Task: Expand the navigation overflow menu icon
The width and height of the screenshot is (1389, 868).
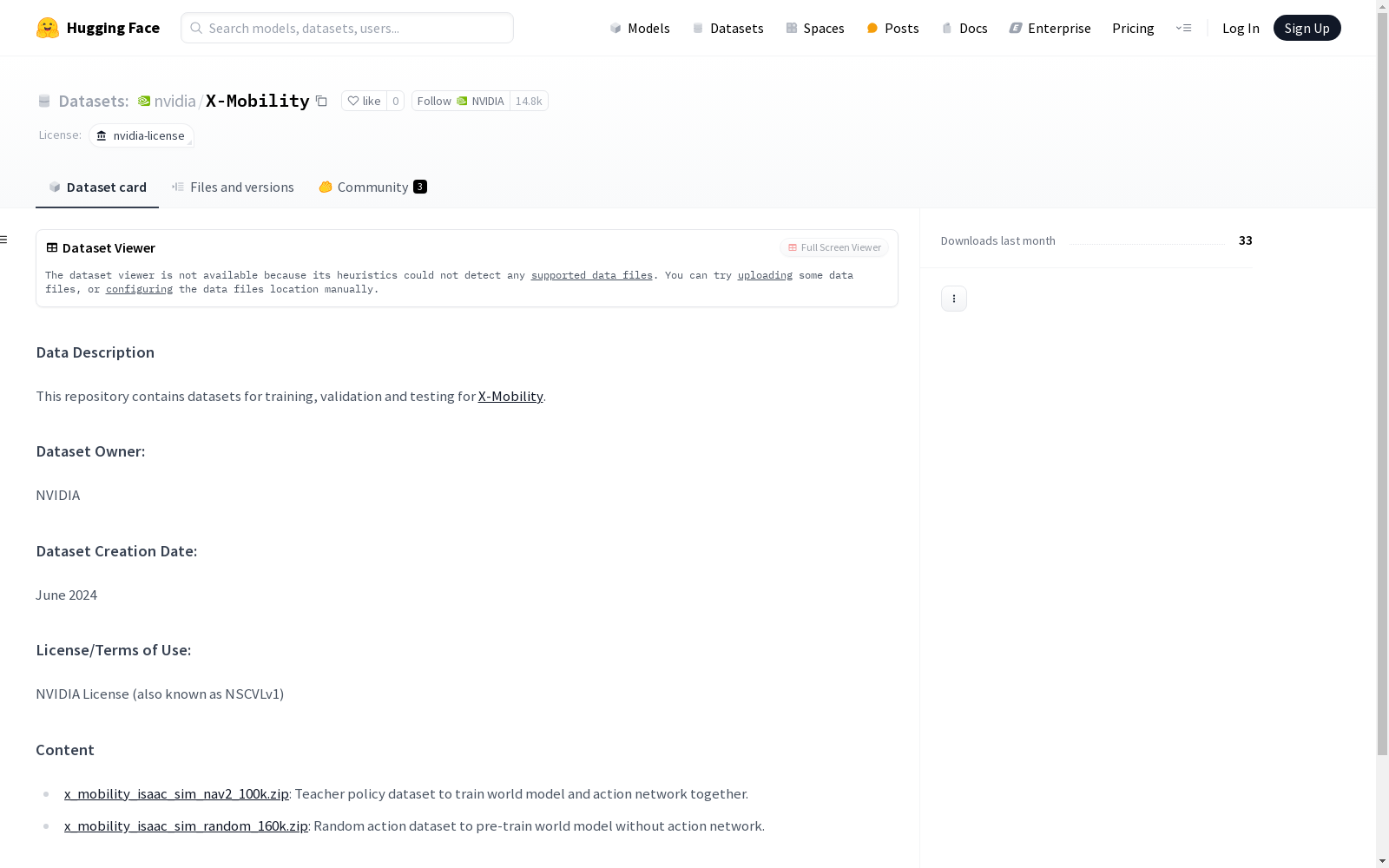Action: pyautogui.click(x=1183, y=28)
